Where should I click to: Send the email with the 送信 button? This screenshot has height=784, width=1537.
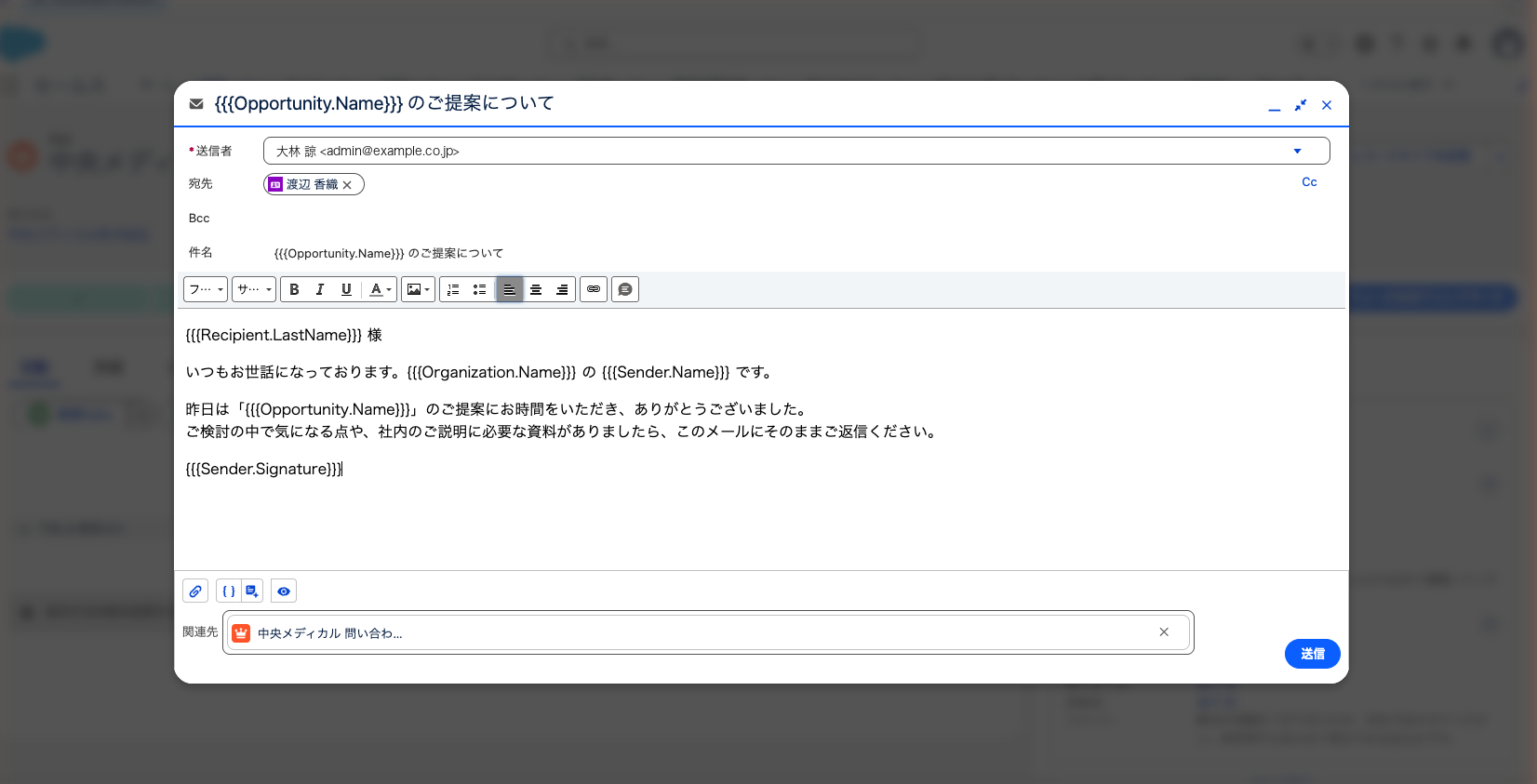(1313, 654)
